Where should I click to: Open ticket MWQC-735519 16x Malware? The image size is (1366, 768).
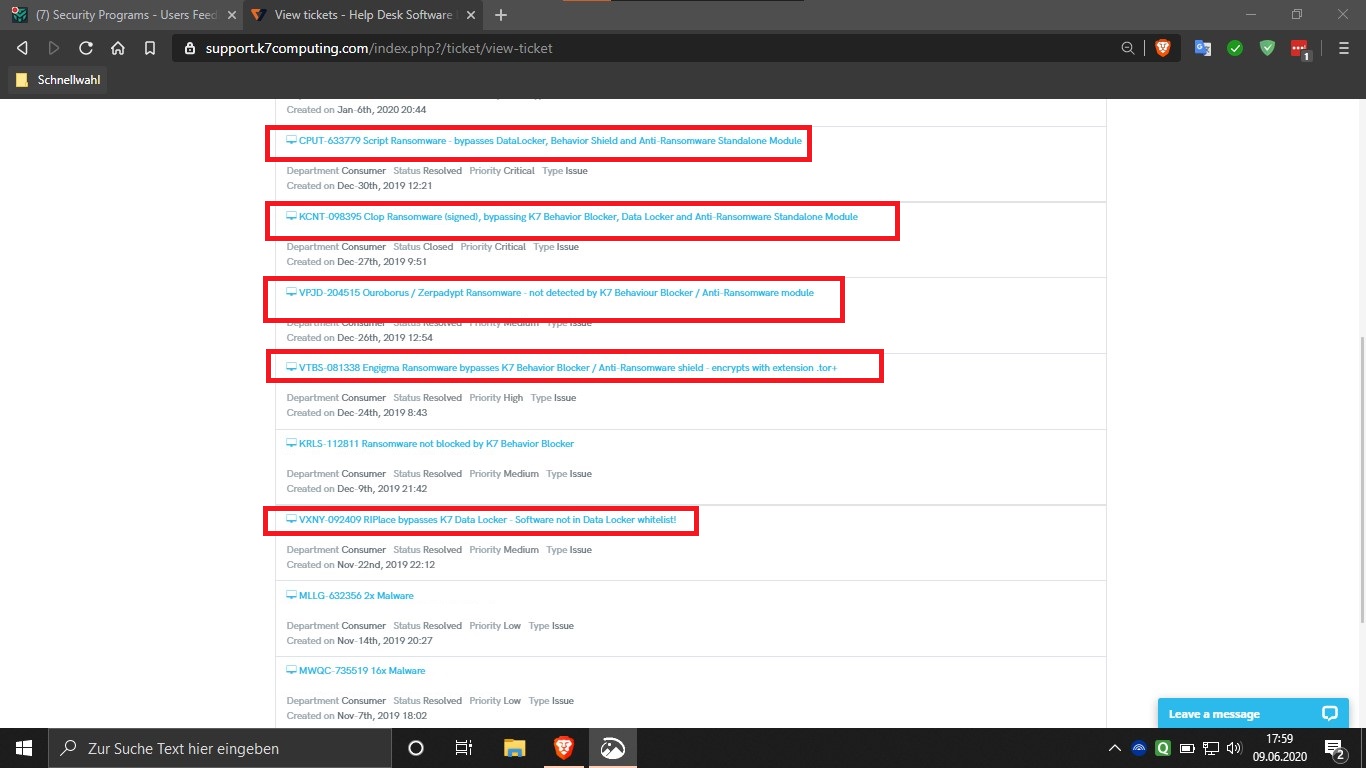[x=362, y=671]
